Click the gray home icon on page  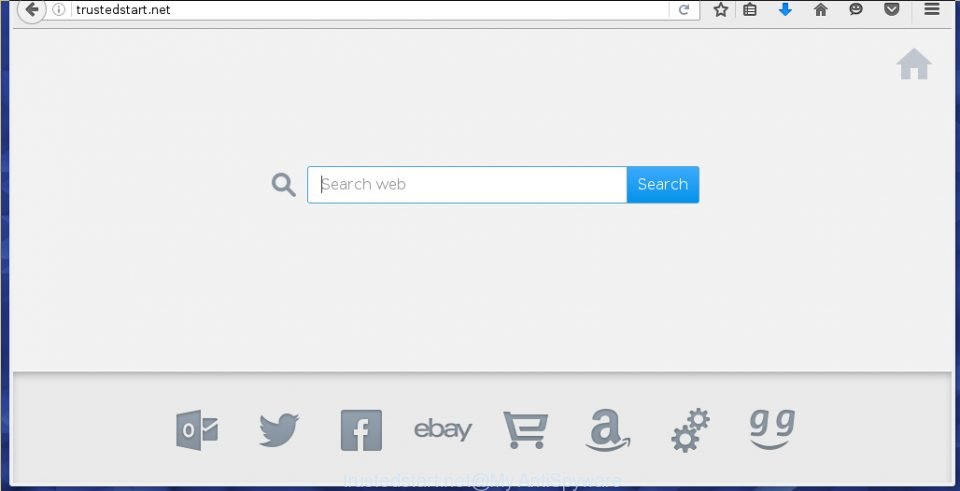(914, 64)
